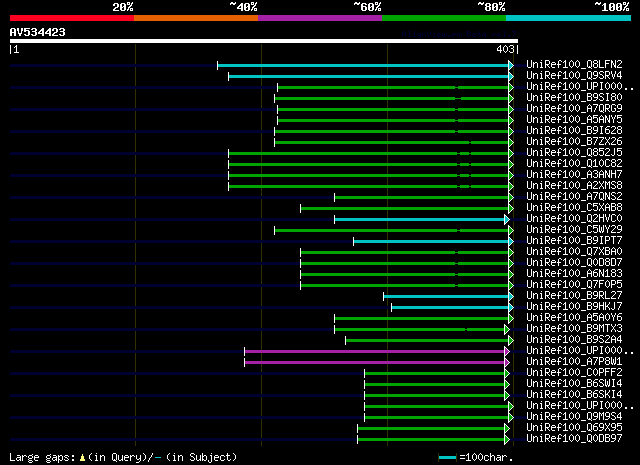Viewport: 640px width, 465px height.
Task: Click the UniRef100_C0PFF2 label
Action: 574,373
